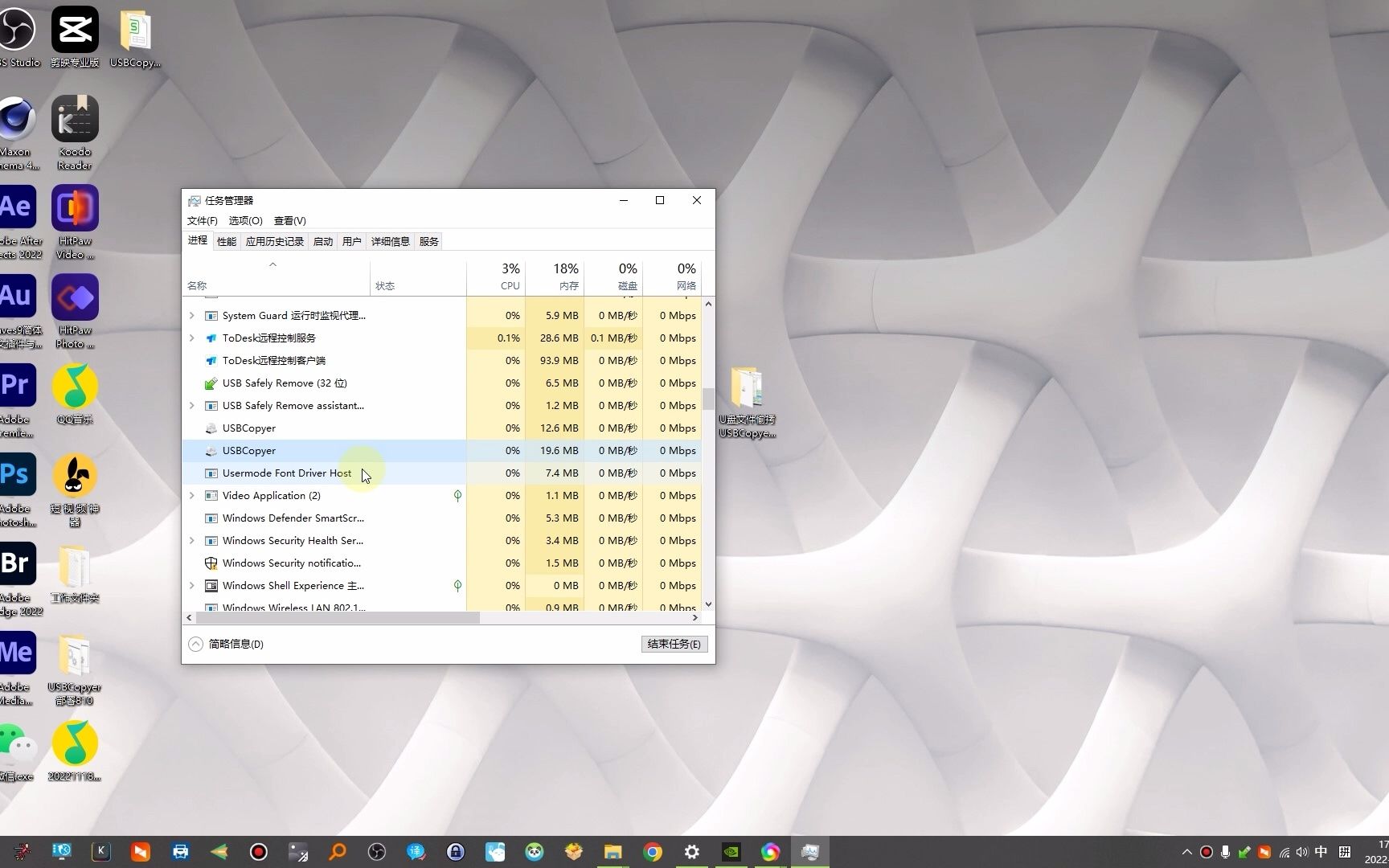
Task: Expand the ToDesk远程控制服务 process row
Action: [x=192, y=338]
